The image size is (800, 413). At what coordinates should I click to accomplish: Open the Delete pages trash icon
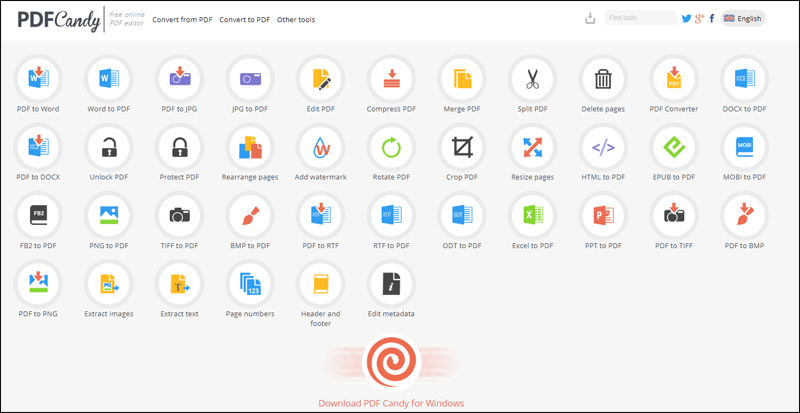point(603,79)
